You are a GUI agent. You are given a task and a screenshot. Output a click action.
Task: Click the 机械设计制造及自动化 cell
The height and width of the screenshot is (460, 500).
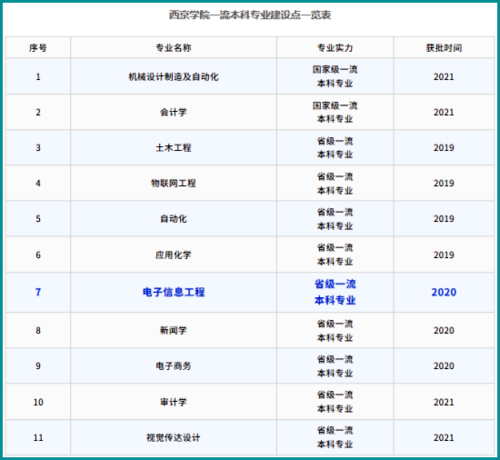(x=173, y=77)
